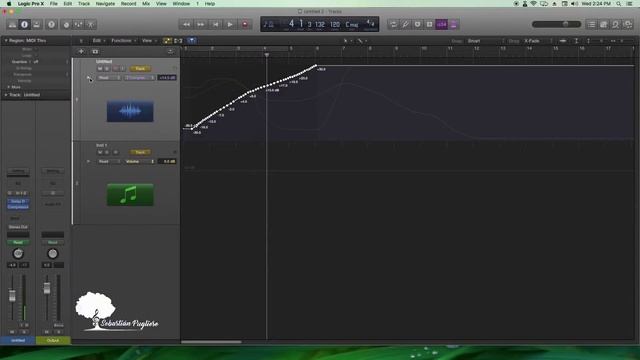640x360 pixels.
Task: Click the Rewind transport button
Action: tap(186, 24)
